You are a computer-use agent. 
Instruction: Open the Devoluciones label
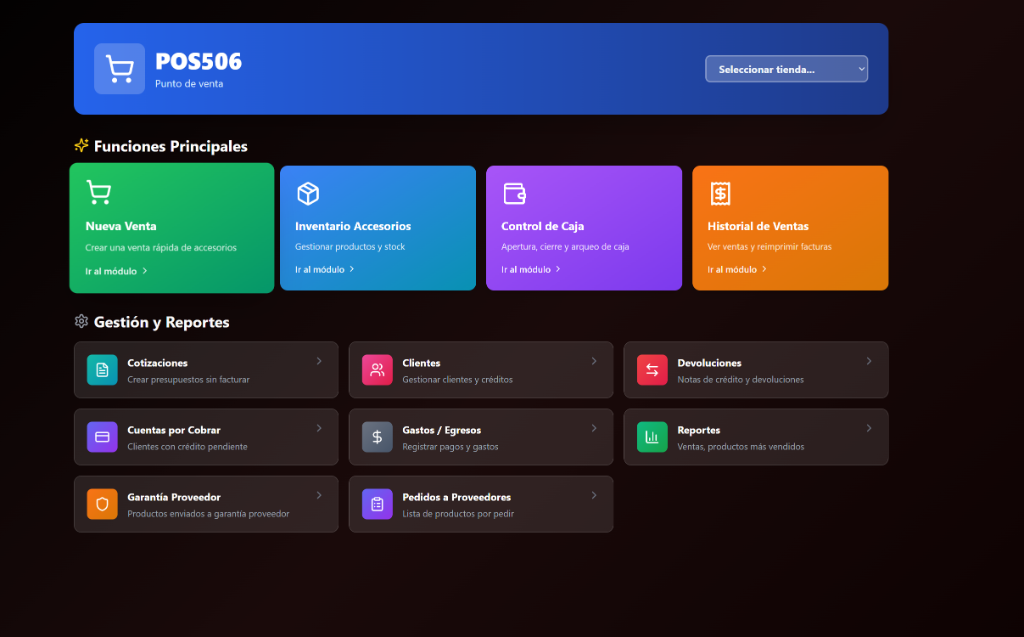tap(709, 363)
